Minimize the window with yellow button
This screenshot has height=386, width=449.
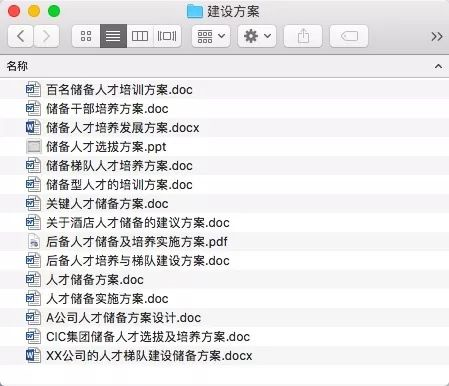[x=34, y=11]
